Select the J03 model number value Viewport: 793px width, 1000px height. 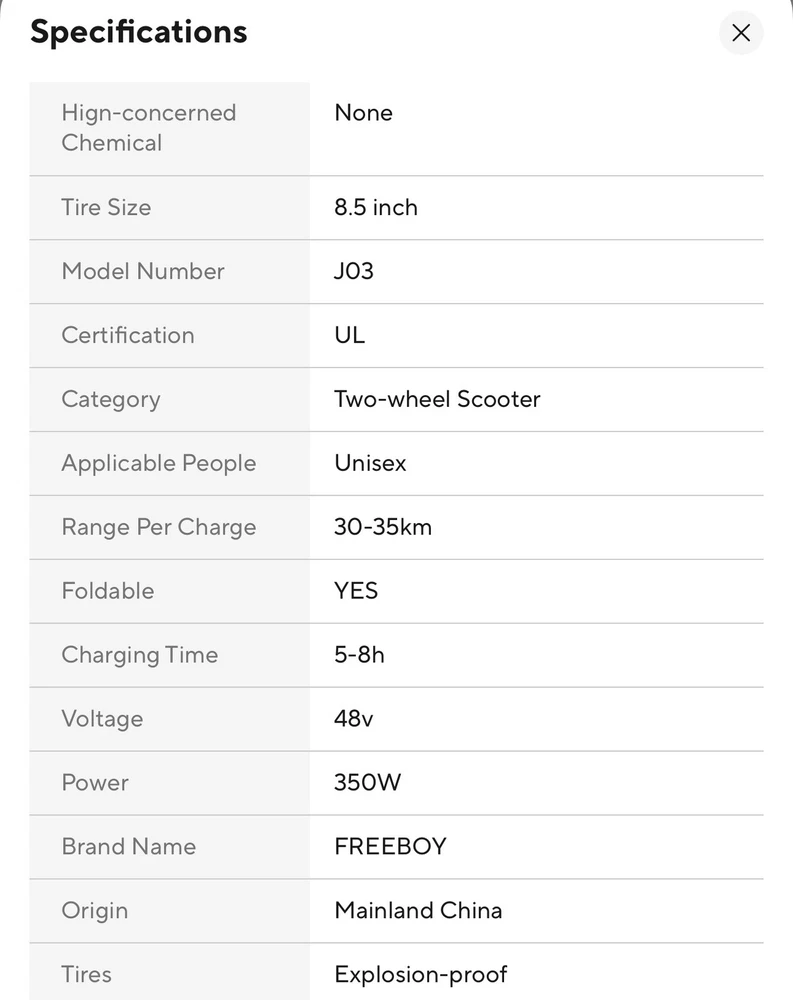coord(354,271)
